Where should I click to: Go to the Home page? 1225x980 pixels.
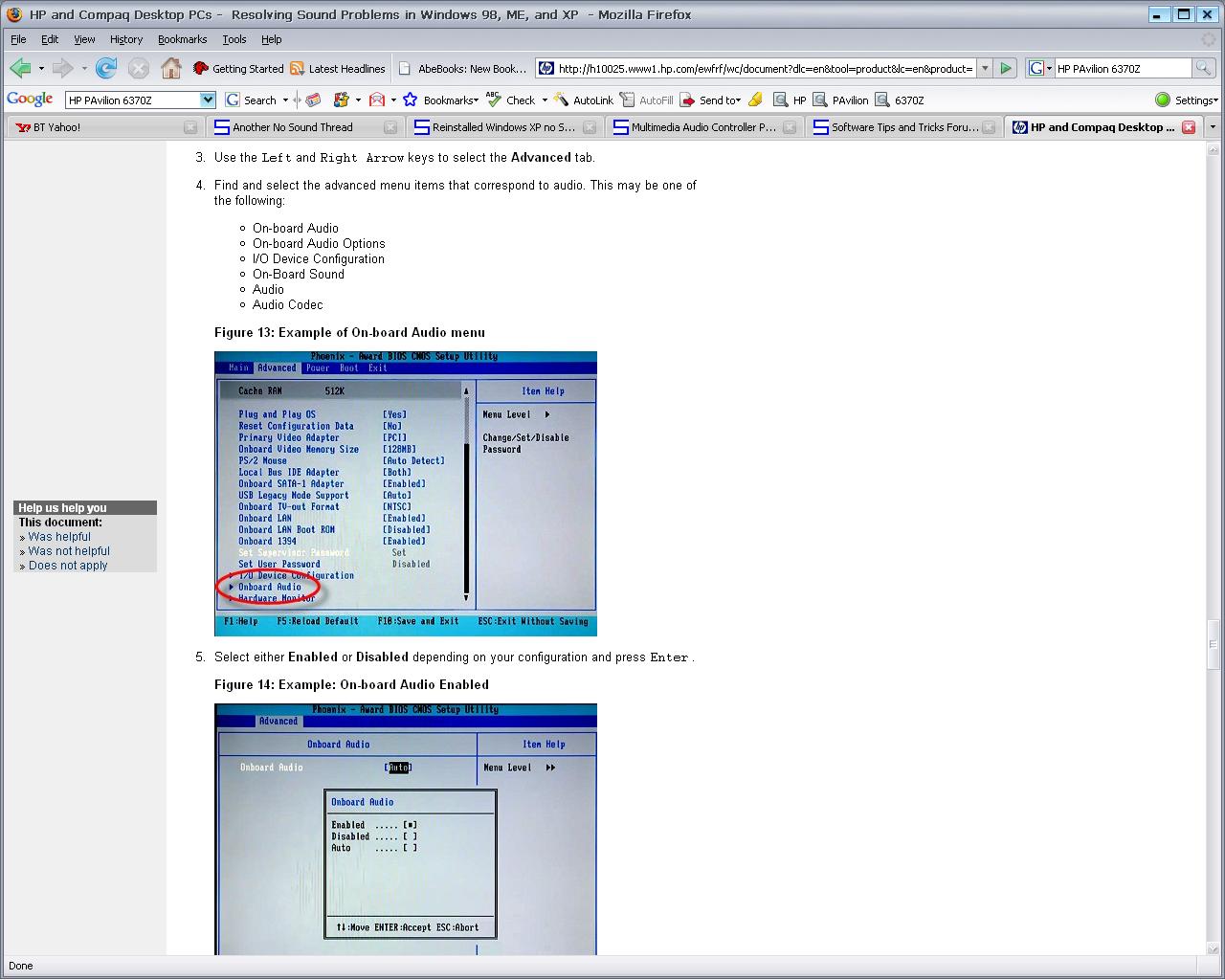(171, 68)
